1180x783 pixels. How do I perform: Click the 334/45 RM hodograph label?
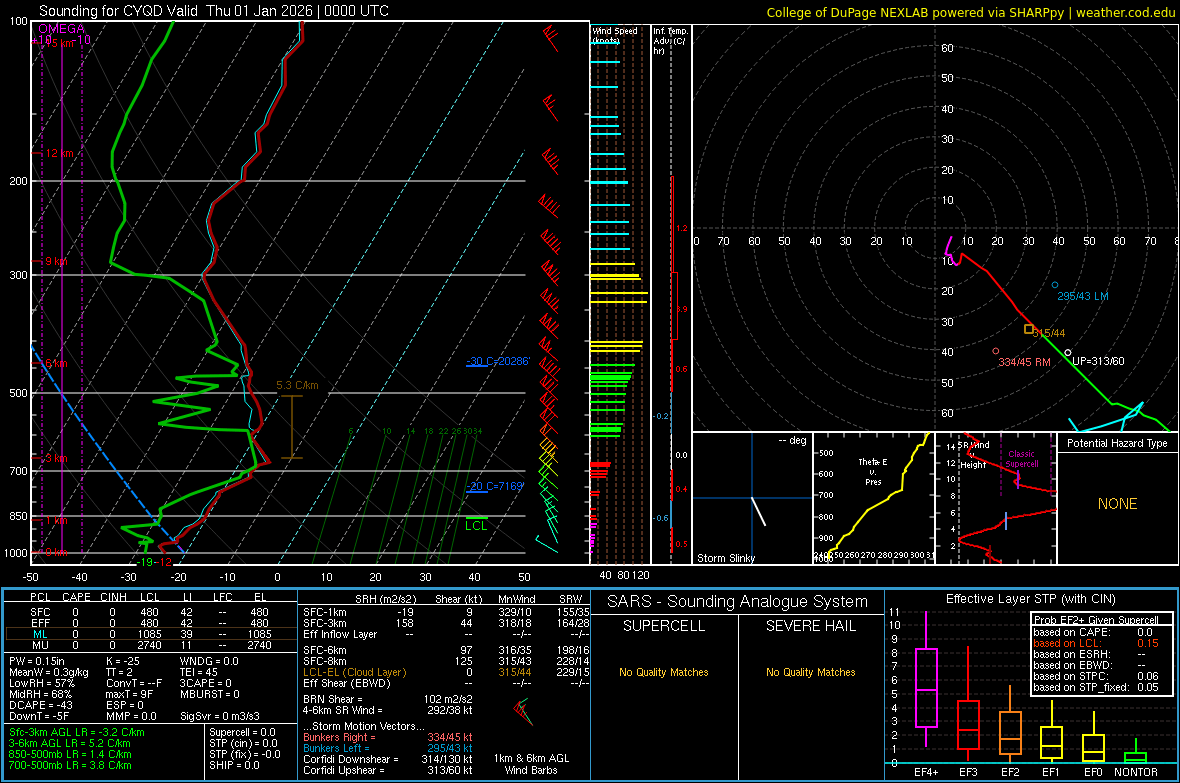click(1024, 362)
